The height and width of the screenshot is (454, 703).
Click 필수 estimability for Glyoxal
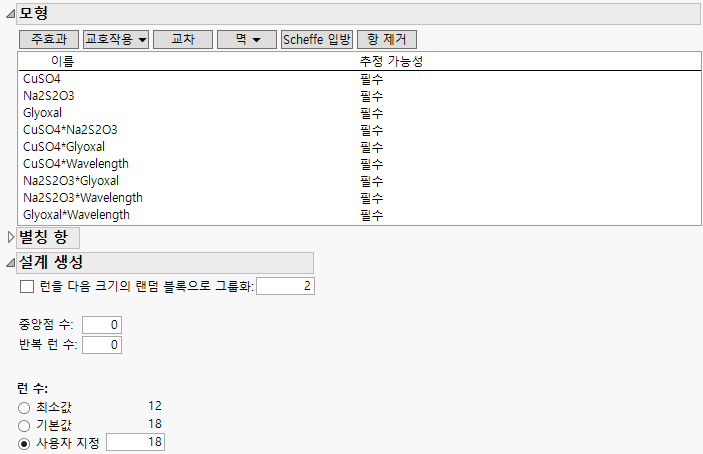(372, 113)
